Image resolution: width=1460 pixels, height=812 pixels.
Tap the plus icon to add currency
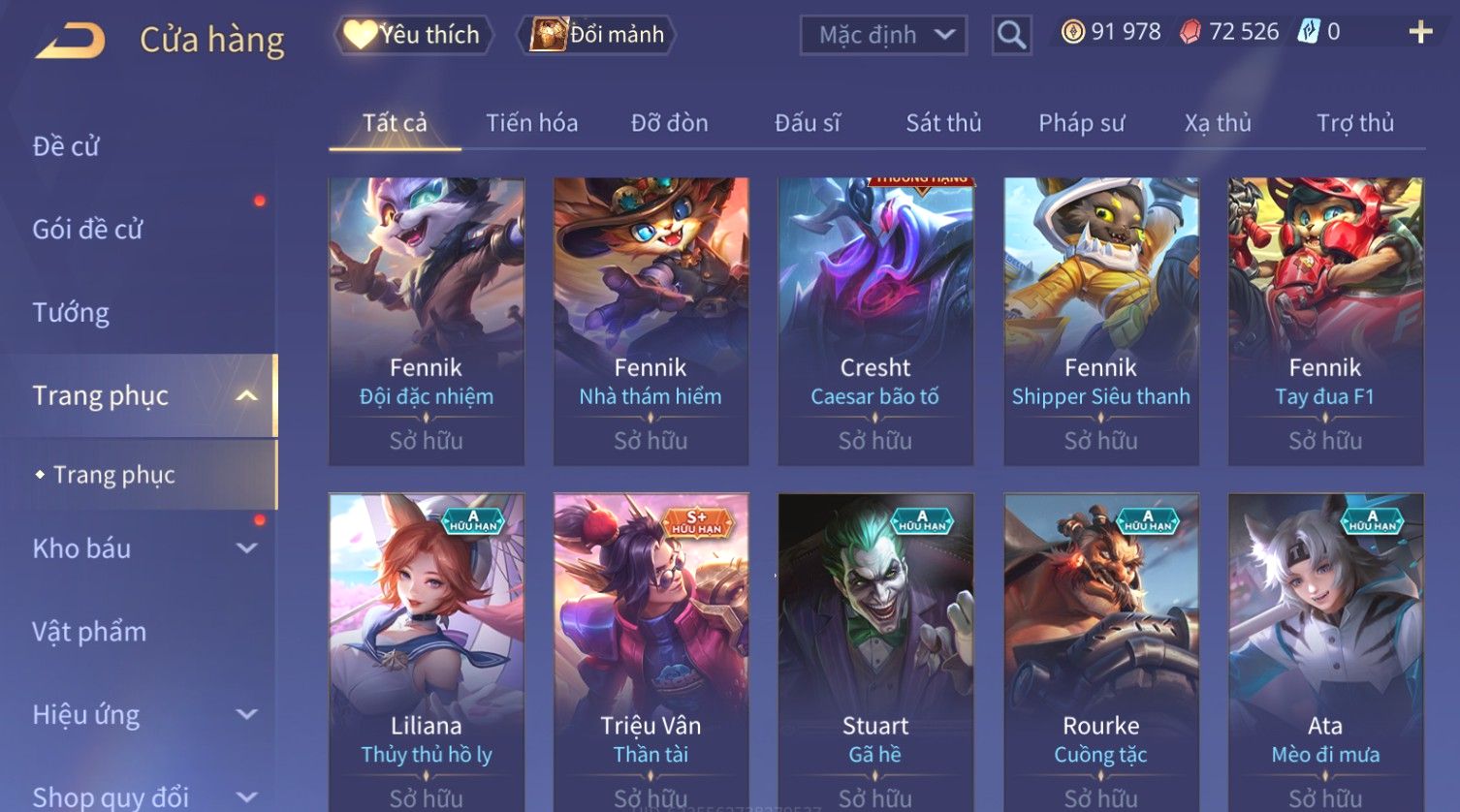[1420, 33]
